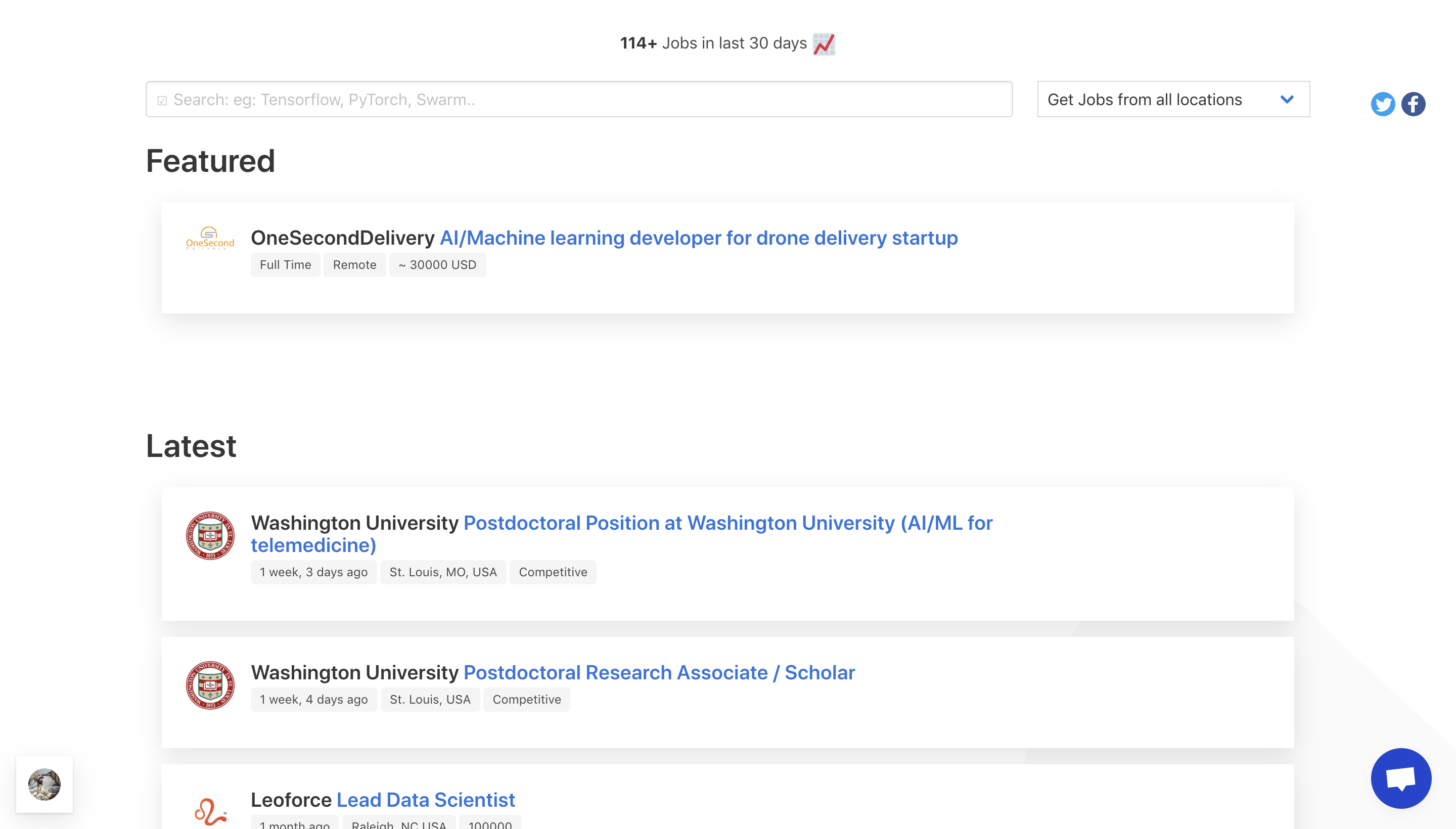Open the drone delivery AI/ML developer job posting
Image resolution: width=1456 pixels, height=829 pixels.
698,238
